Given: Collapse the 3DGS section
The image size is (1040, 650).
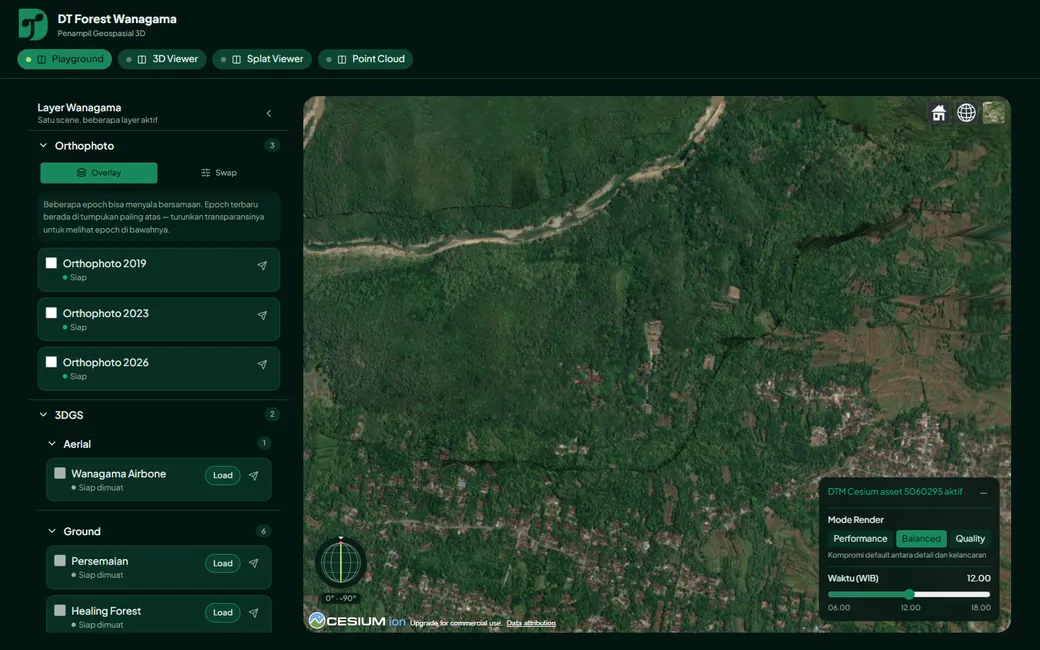Looking at the screenshot, I should coord(44,415).
